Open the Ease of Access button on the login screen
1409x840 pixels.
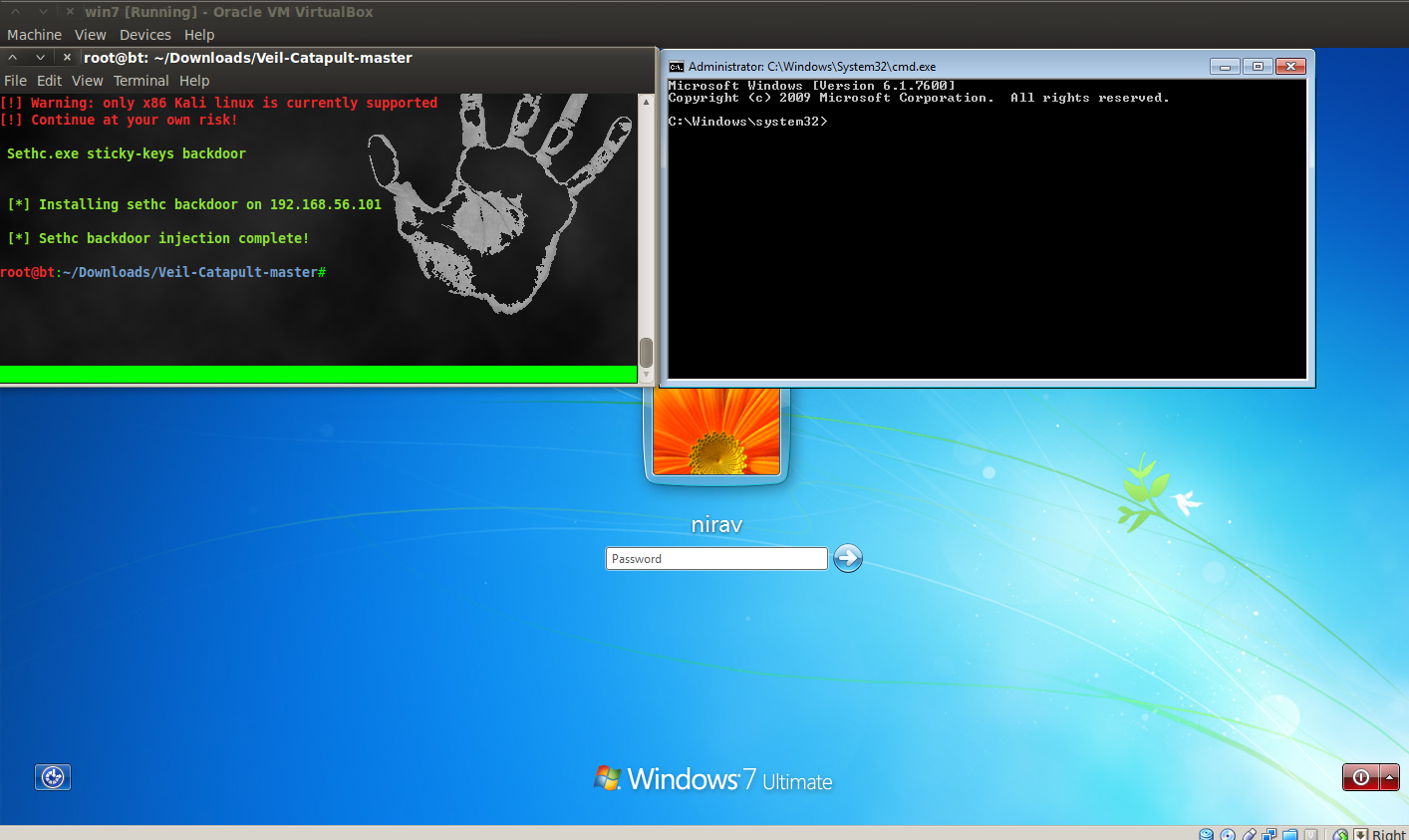(x=53, y=777)
